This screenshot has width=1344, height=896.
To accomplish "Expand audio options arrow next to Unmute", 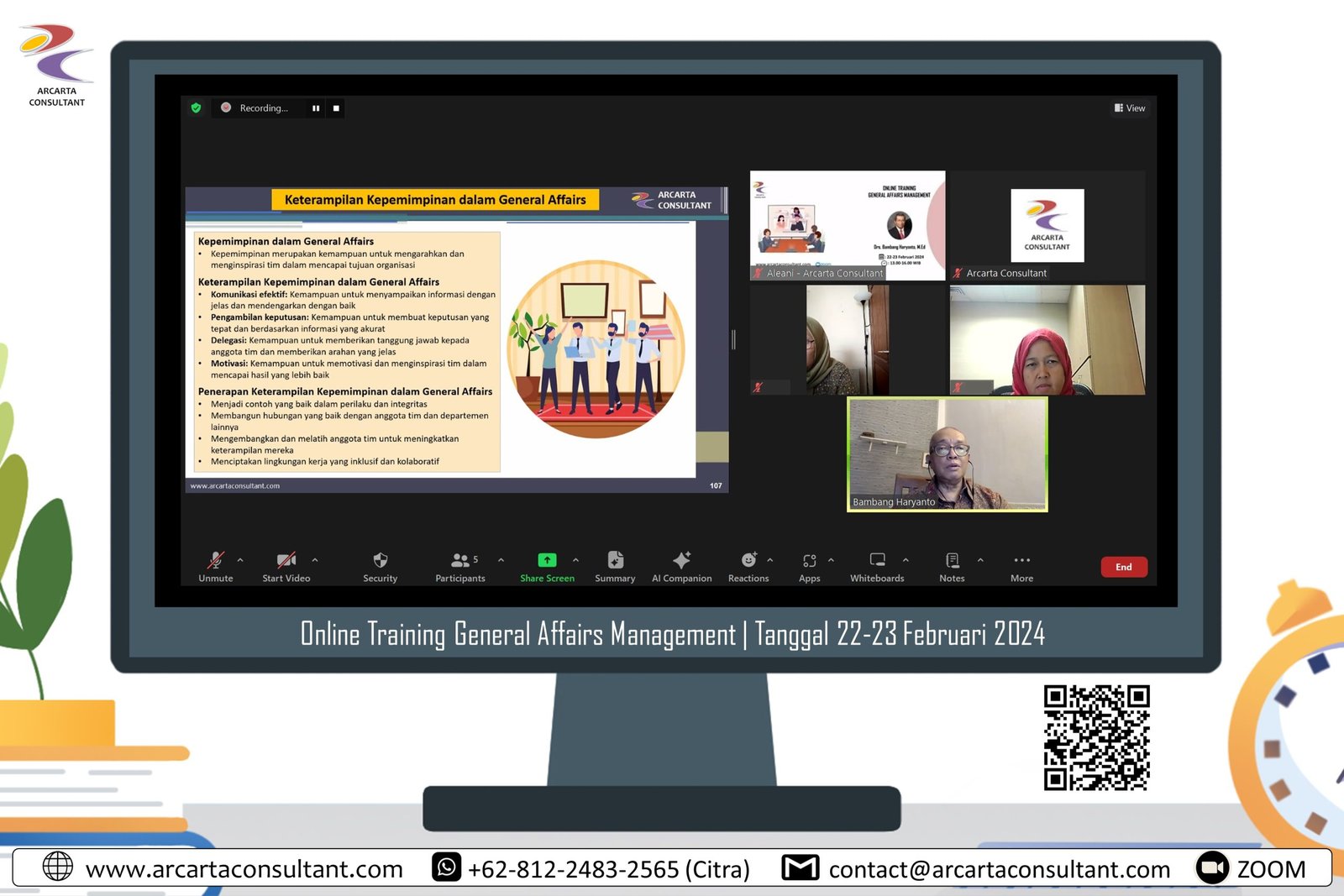I will tap(240, 560).
